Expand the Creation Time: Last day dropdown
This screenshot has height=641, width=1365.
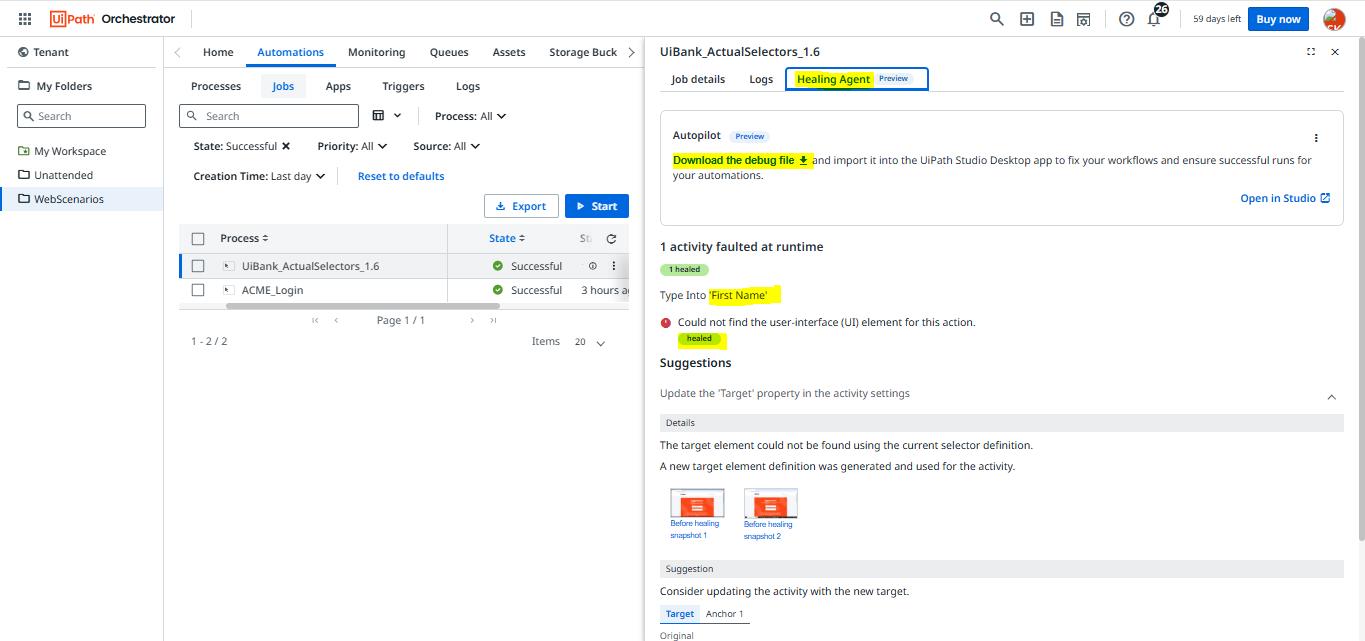[x=259, y=176]
